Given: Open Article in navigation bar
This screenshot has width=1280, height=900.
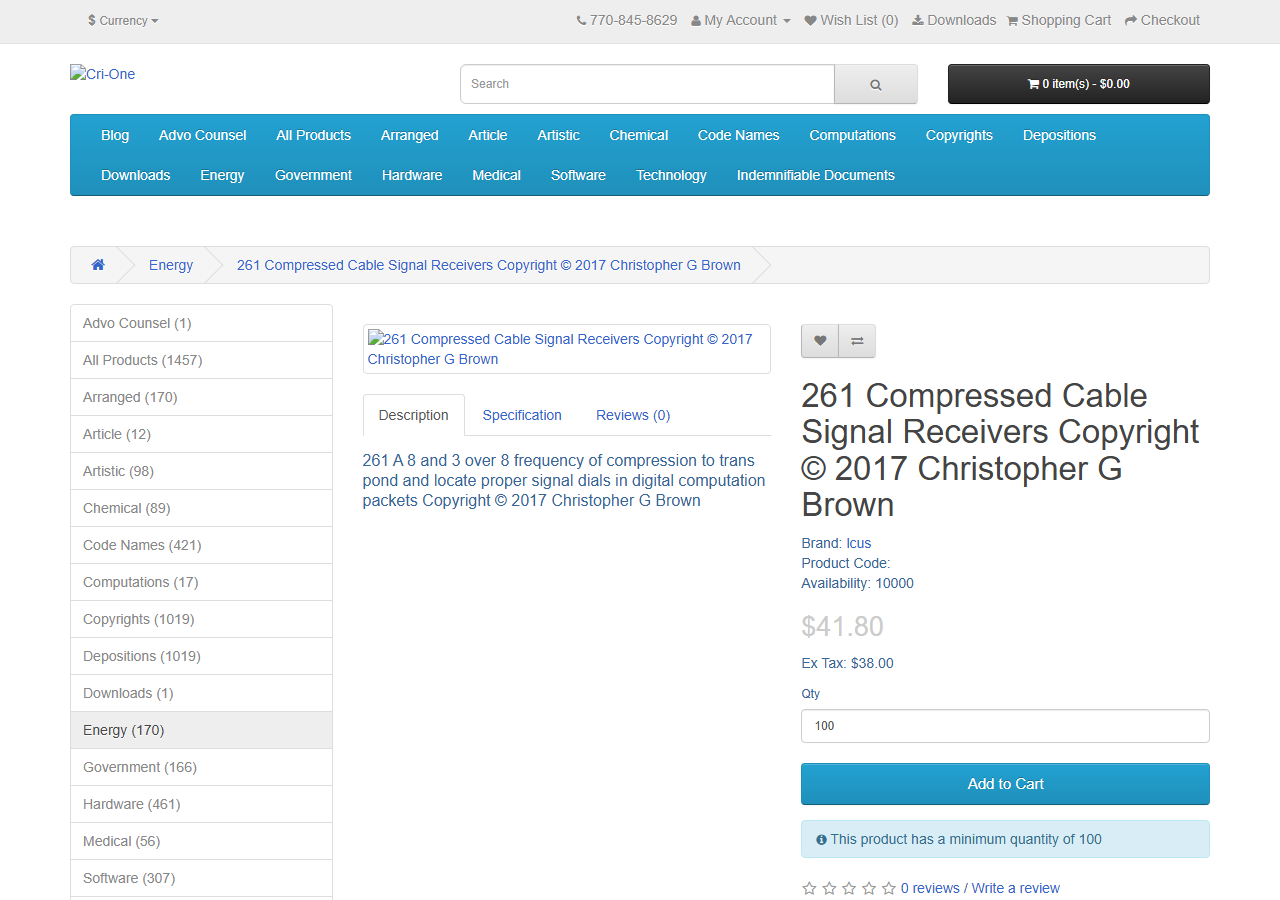Looking at the screenshot, I should pos(488,135).
